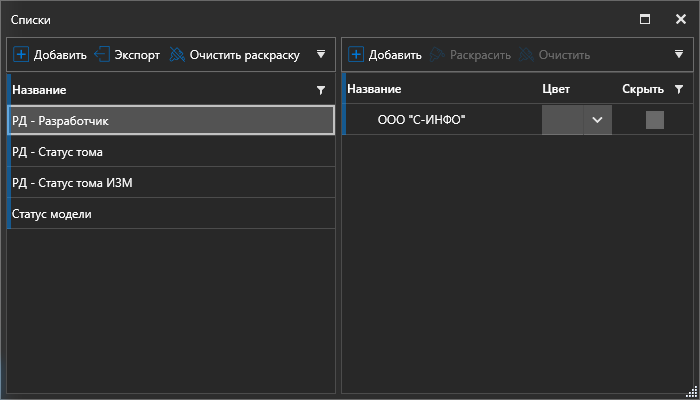Screen dimensions: 700x400
Task: Click the Очистить icon in right toolbar
Action: pyautogui.click(x=526, y=55)
